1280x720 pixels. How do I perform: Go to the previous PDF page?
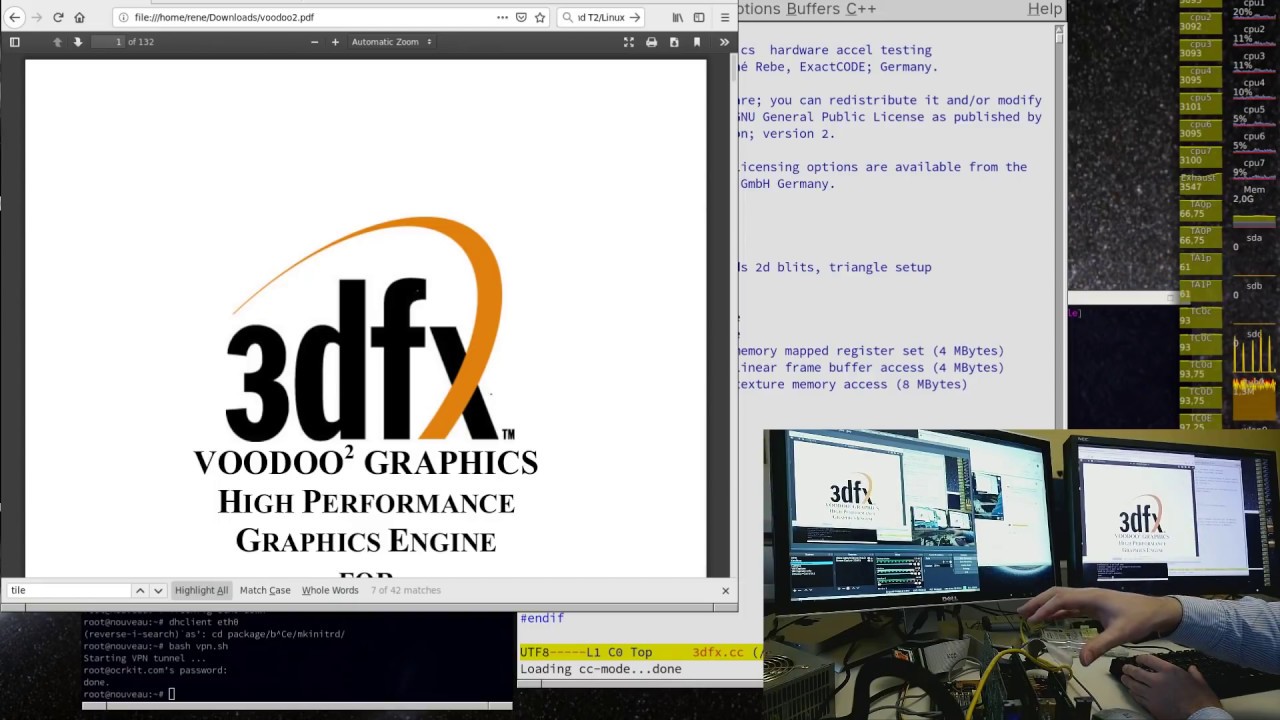click(57, 42)
